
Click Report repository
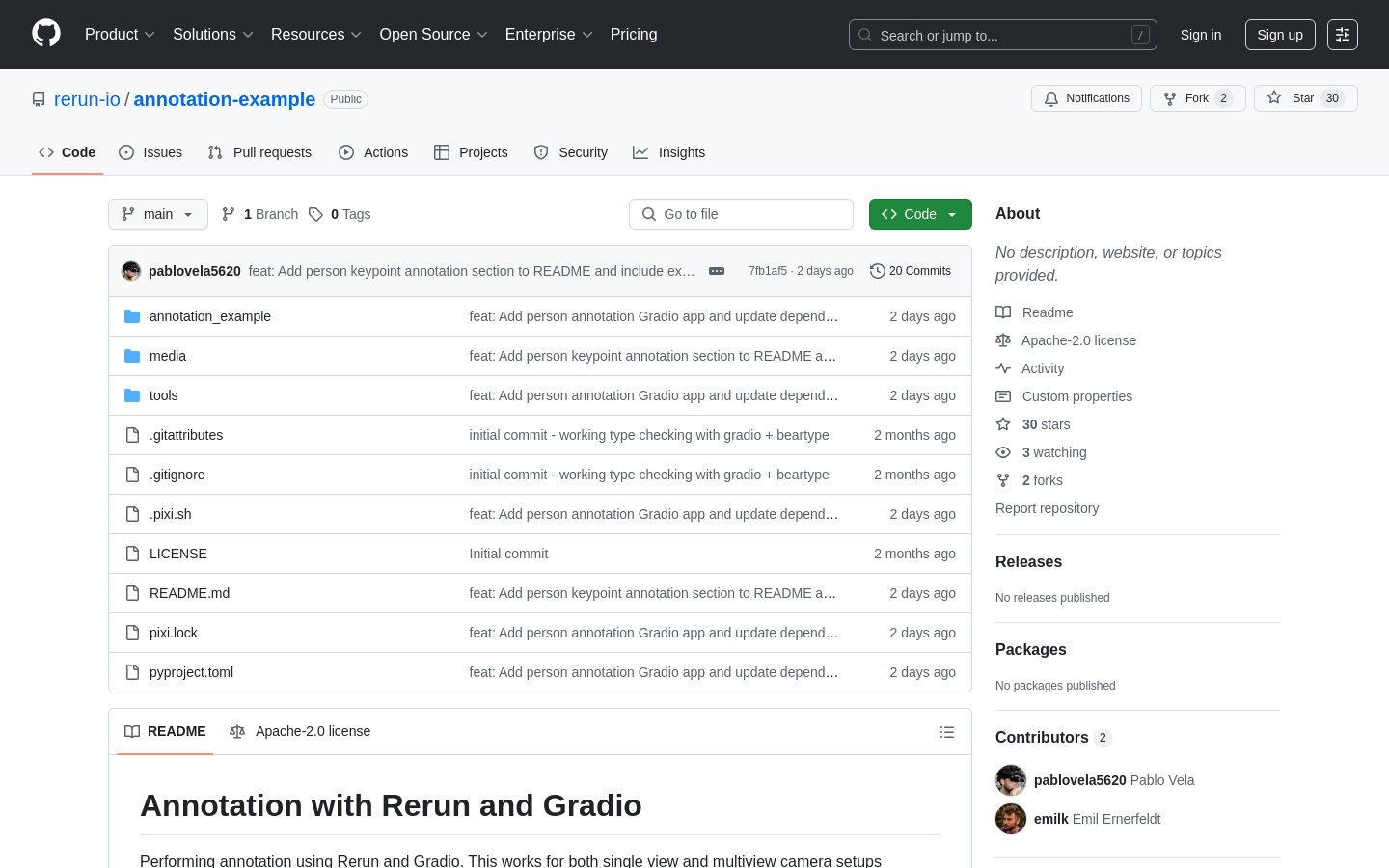coord(1047,508)
